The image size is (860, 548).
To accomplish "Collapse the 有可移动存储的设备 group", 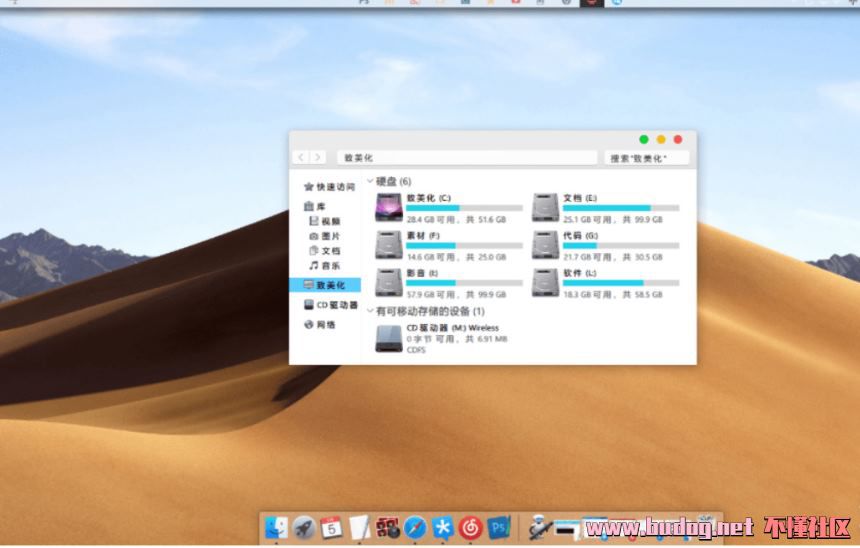I will [x=370, y=312].
